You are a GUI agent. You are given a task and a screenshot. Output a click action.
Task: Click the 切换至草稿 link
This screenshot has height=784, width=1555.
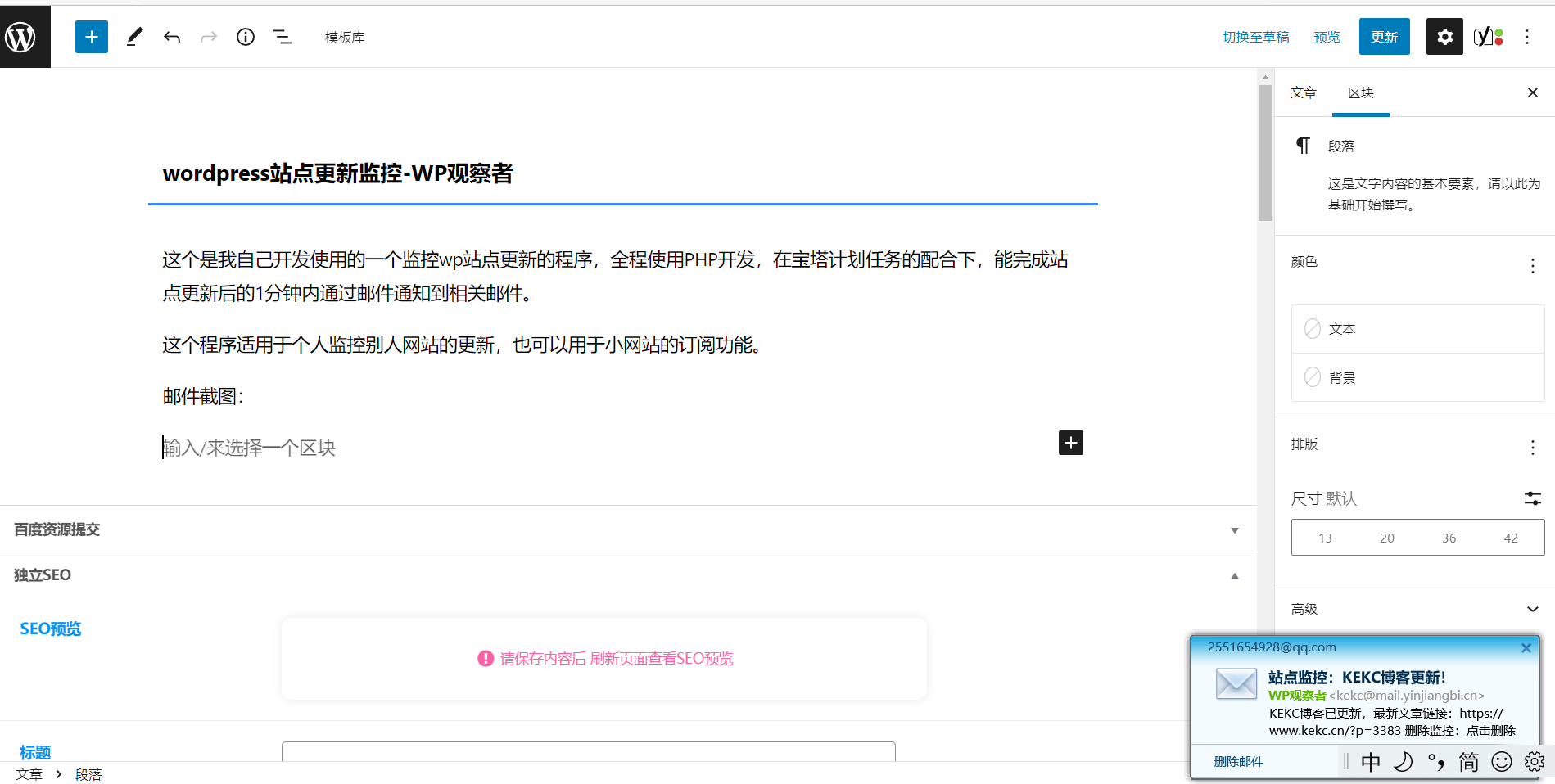coord(1255,37)
